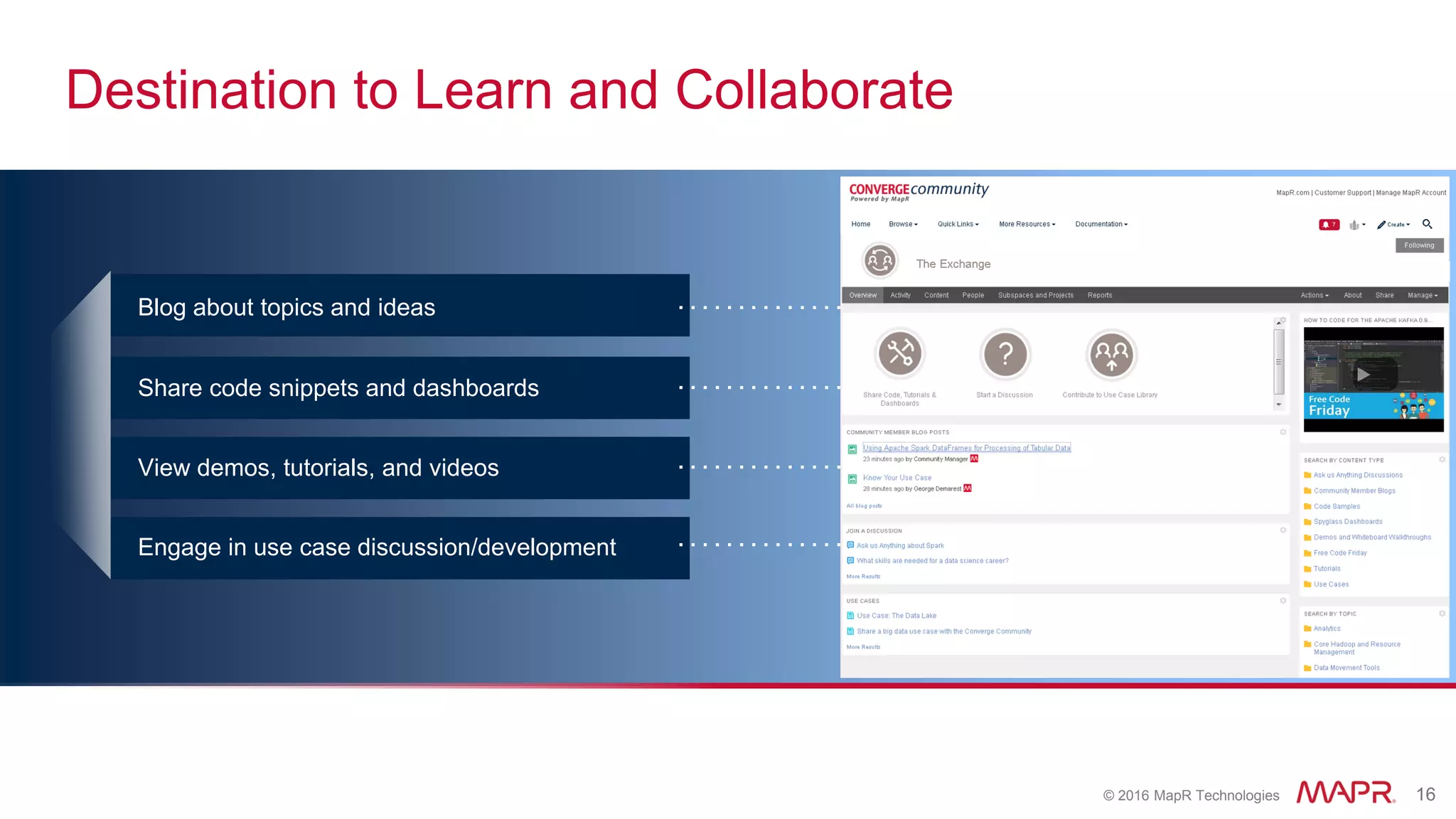Switch to the People tab
Image resolution: width=1456 pixels, height=819 pixels.
point(973,295)
